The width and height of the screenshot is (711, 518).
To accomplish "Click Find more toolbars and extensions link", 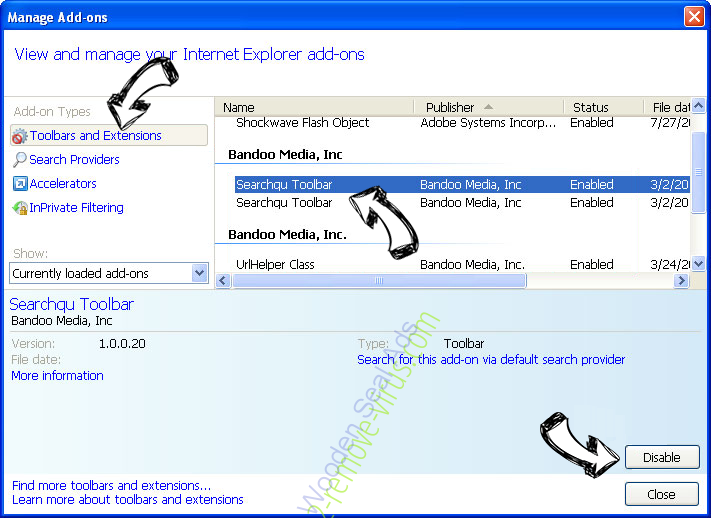I will (111, 485).
